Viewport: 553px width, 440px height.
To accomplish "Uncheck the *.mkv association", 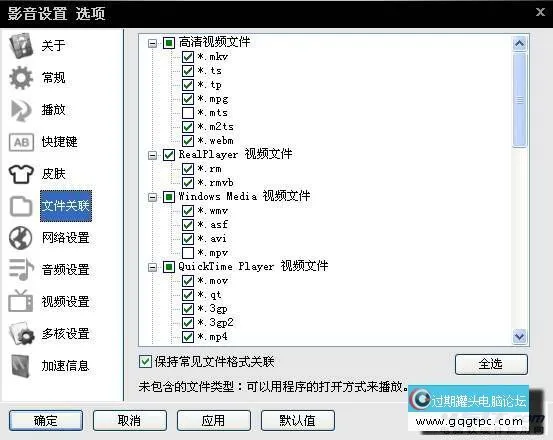I will coord(188,57).
